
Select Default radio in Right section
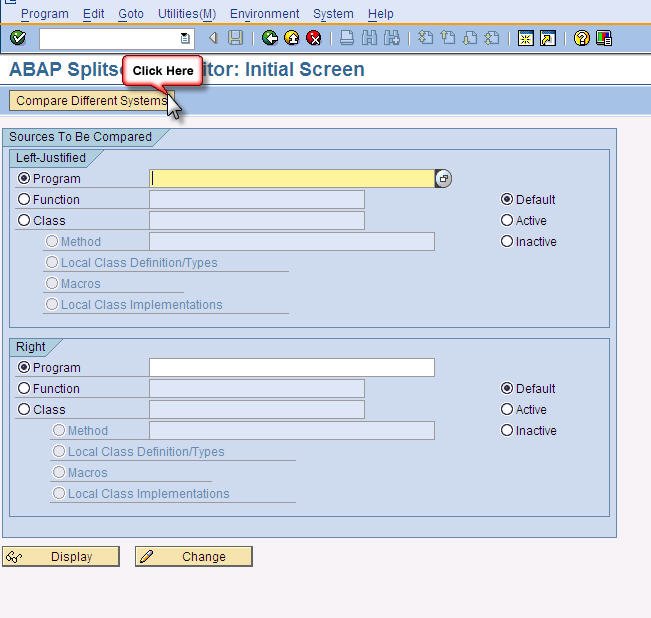pos(507,388)
